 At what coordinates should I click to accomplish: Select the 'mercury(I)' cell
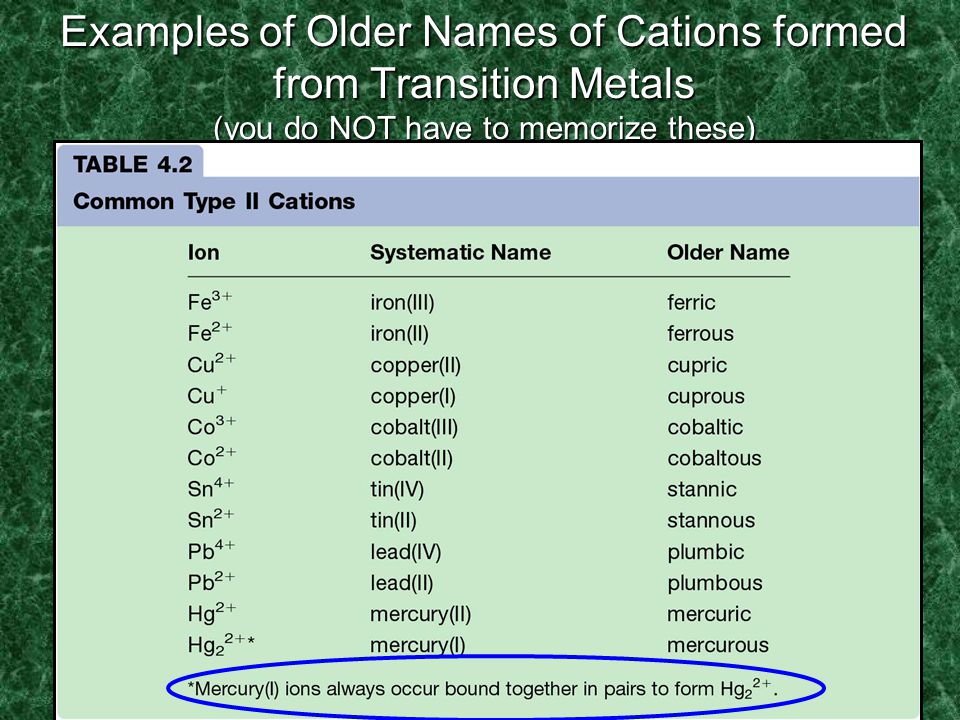(x=418, y=645)
